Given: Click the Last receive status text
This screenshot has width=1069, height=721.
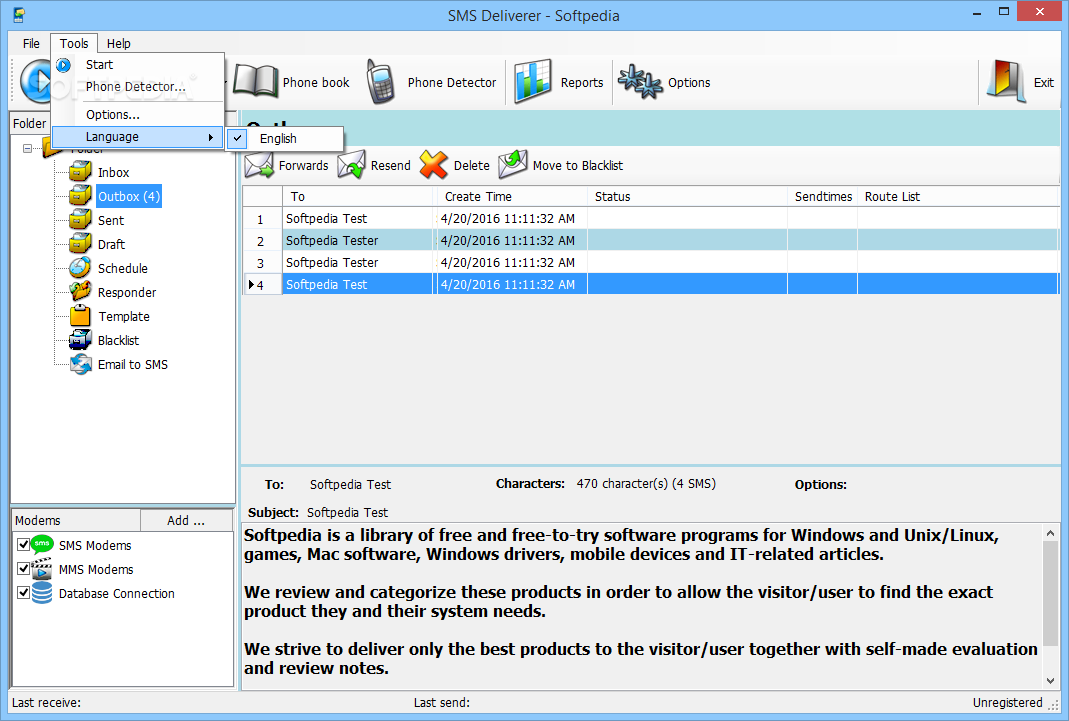Looking at the screenshot, I should [46, 703].
